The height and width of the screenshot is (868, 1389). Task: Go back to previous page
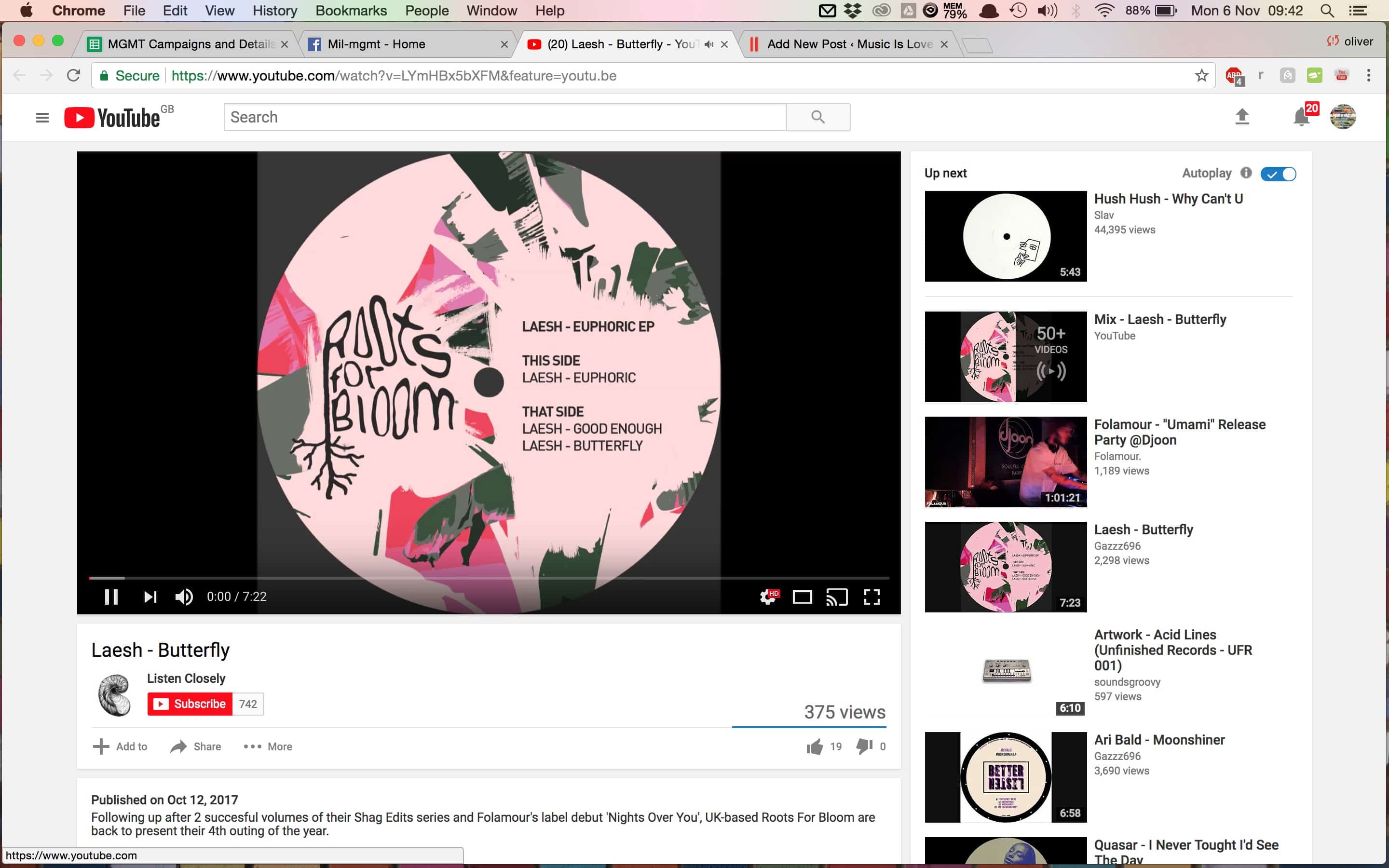(x=19, y=75)
